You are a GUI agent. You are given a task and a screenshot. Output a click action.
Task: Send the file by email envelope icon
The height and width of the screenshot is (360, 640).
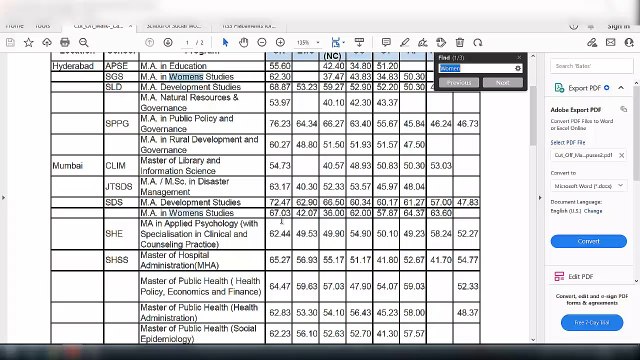click(x=611, y=42)
